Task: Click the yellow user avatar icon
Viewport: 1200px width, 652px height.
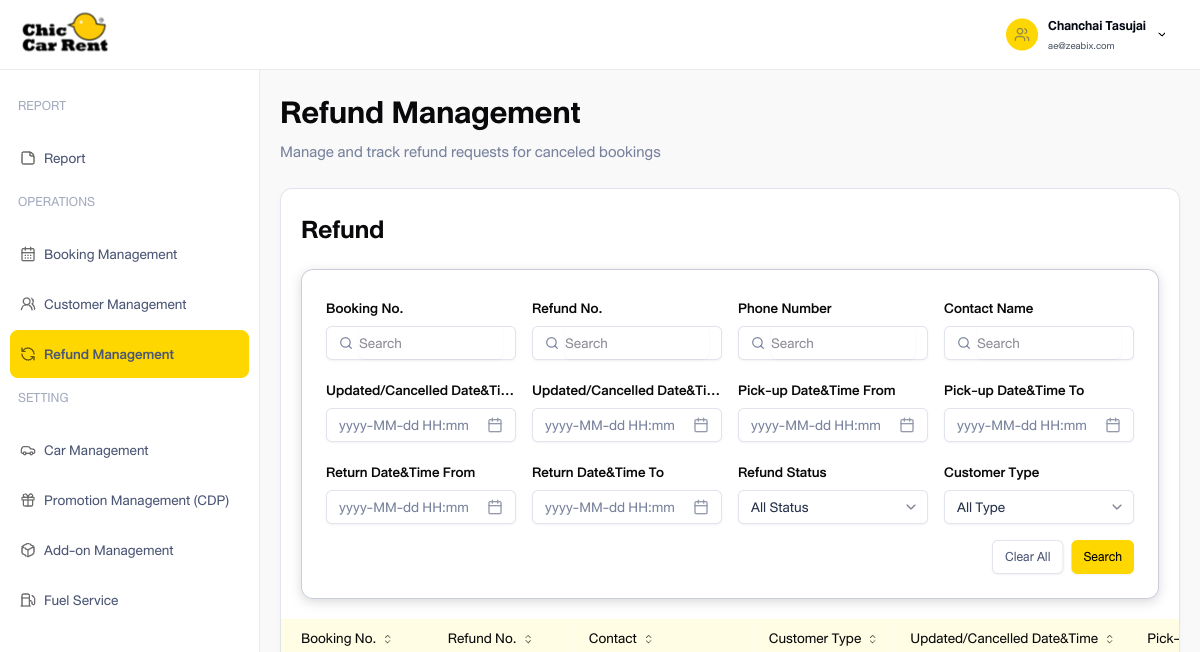Action: point(1022,35)
